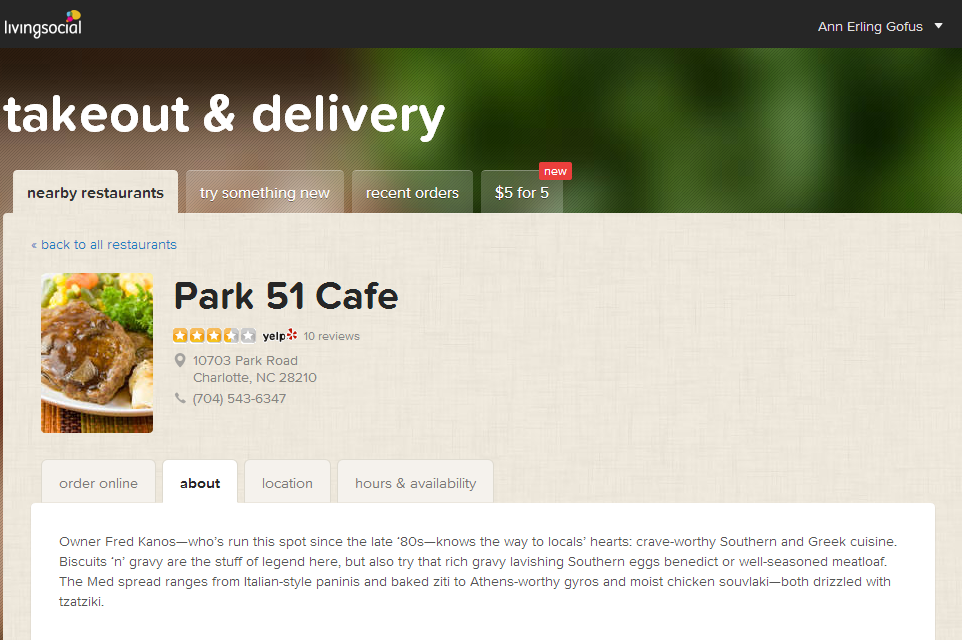962x640 pixels.
Task: Click the phone icon beside number
Action: click(x=180, y=398)
